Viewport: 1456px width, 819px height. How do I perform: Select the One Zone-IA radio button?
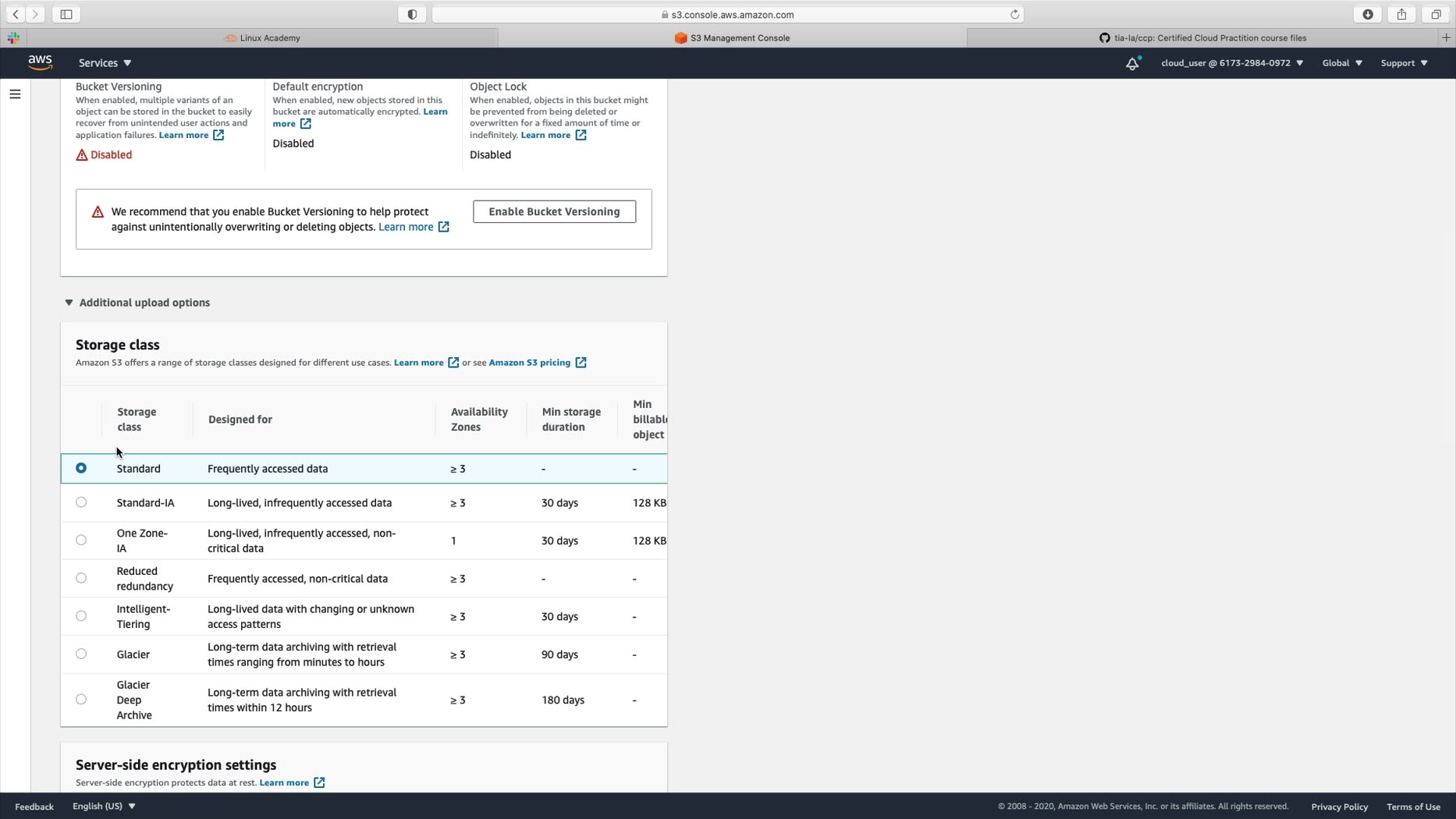81,540
